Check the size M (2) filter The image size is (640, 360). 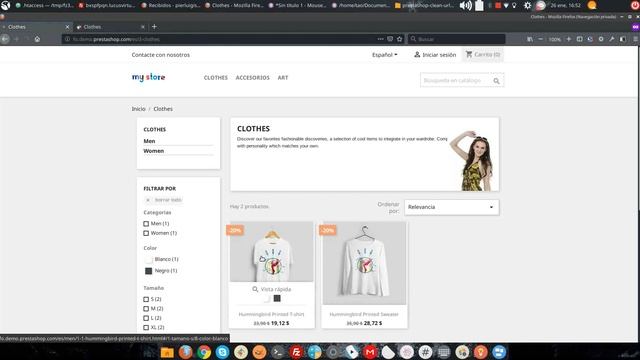pos(146,309)
